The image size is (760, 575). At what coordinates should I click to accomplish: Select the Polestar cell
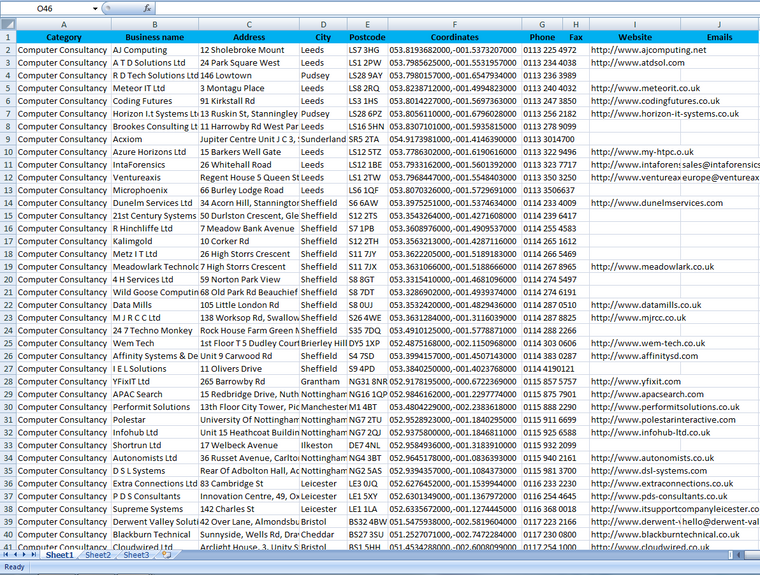click(155, 420)
